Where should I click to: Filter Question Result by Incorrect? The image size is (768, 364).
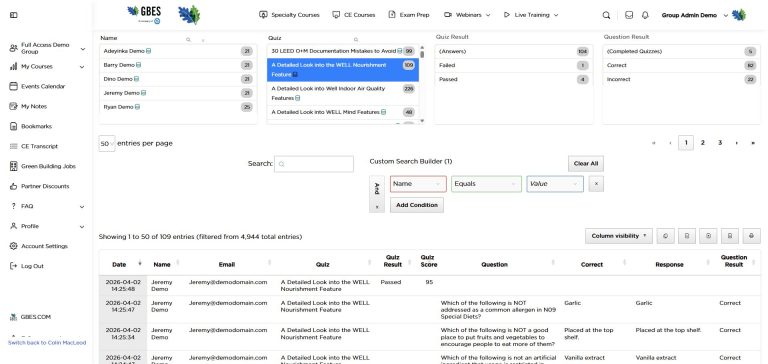(x=681, y=79)
